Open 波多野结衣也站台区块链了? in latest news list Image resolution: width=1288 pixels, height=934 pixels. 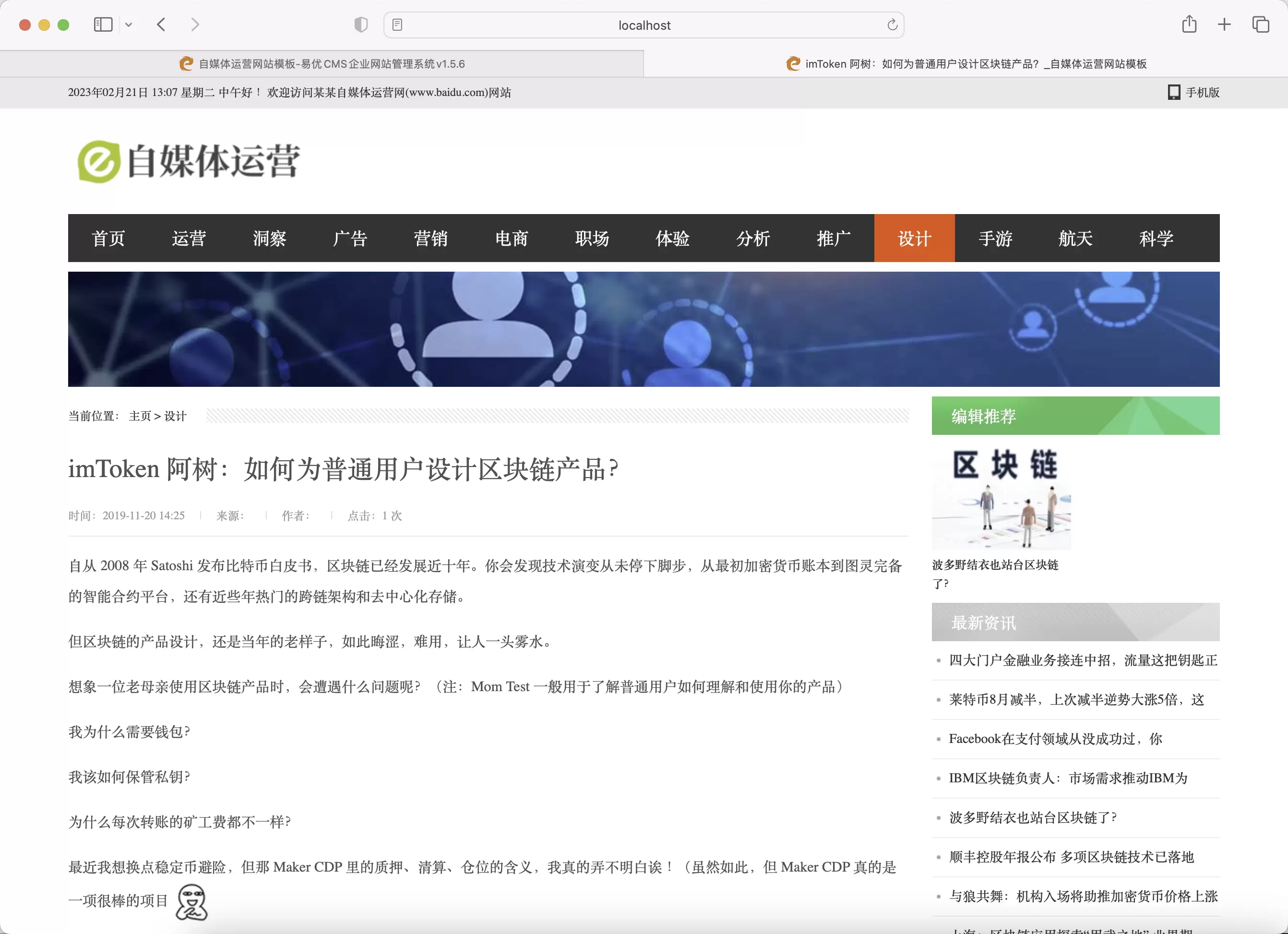click(1033, 817)
